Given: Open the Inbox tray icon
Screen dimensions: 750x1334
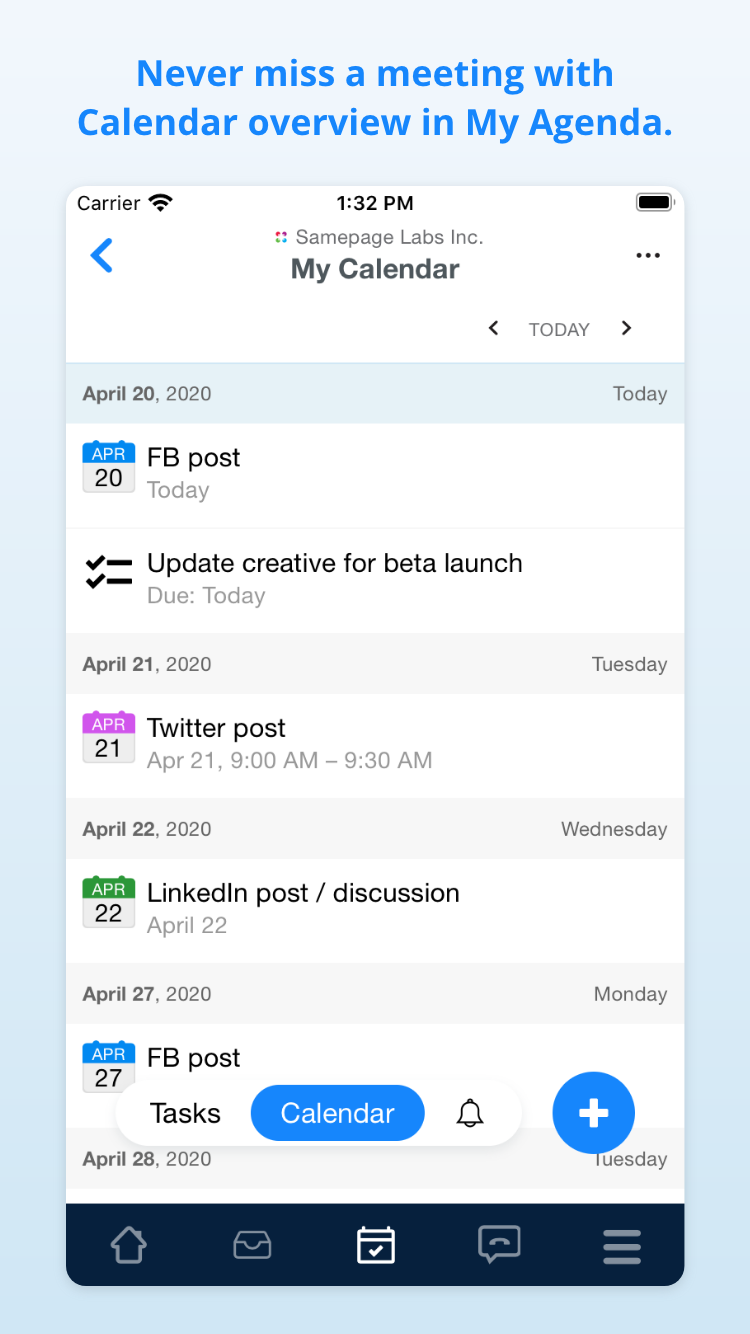Looking at the screenshot, I should (x=252, y=1246).
